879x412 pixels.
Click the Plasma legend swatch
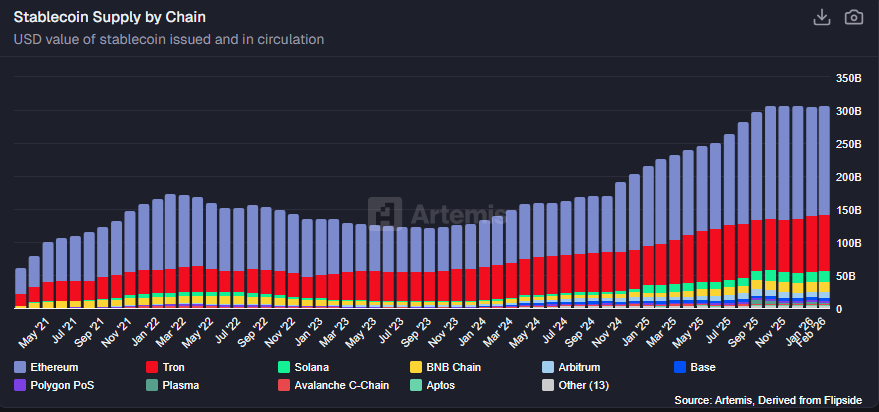(152, 384)
